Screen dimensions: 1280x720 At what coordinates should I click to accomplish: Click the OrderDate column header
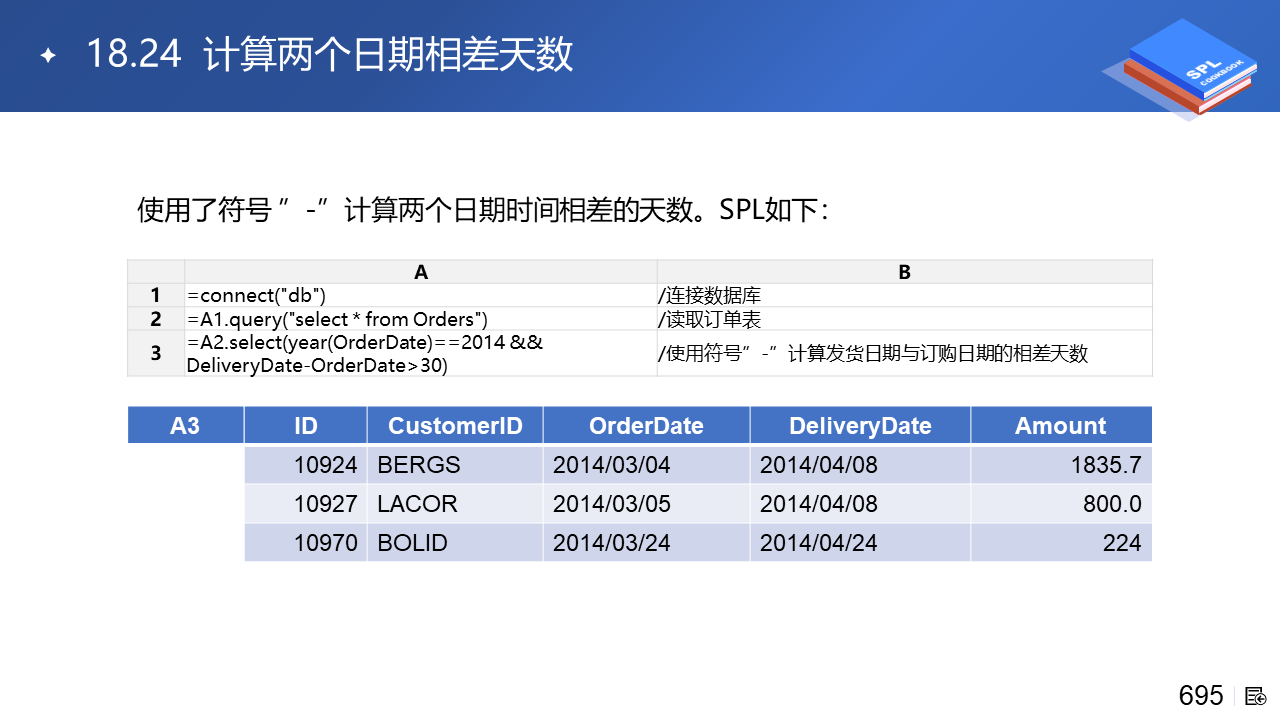click(x=647, y=425)
